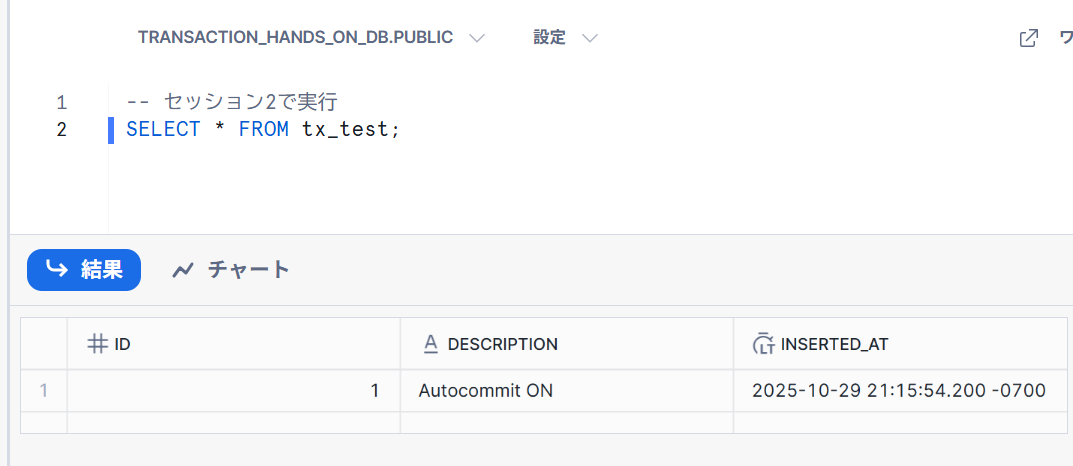Image resolution: width=1073 pixels, height=466 pixels.
Task: Click the INSERTED_AT column header
Action: click(x=834, y=344)
